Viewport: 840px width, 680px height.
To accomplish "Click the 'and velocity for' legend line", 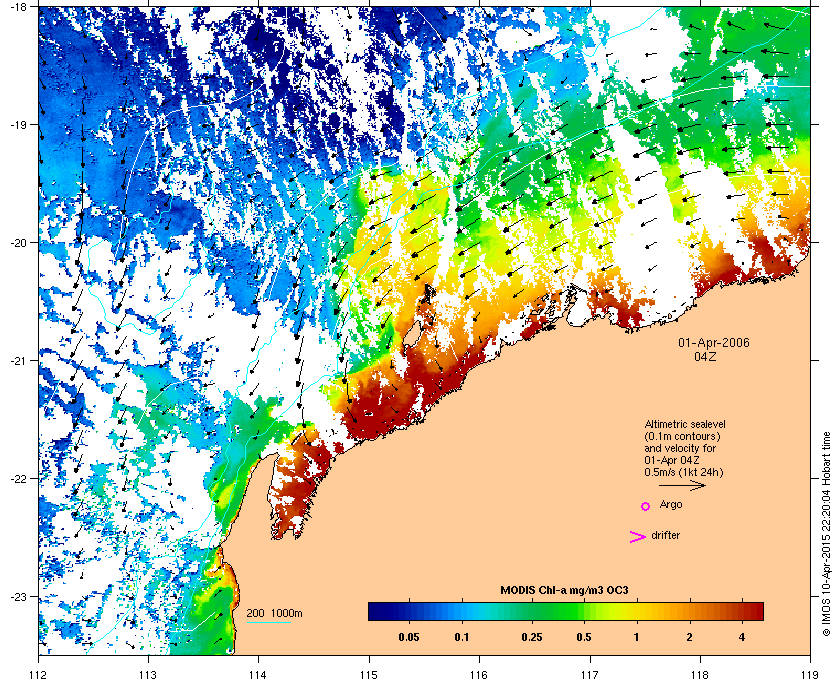I will (680, 448).
